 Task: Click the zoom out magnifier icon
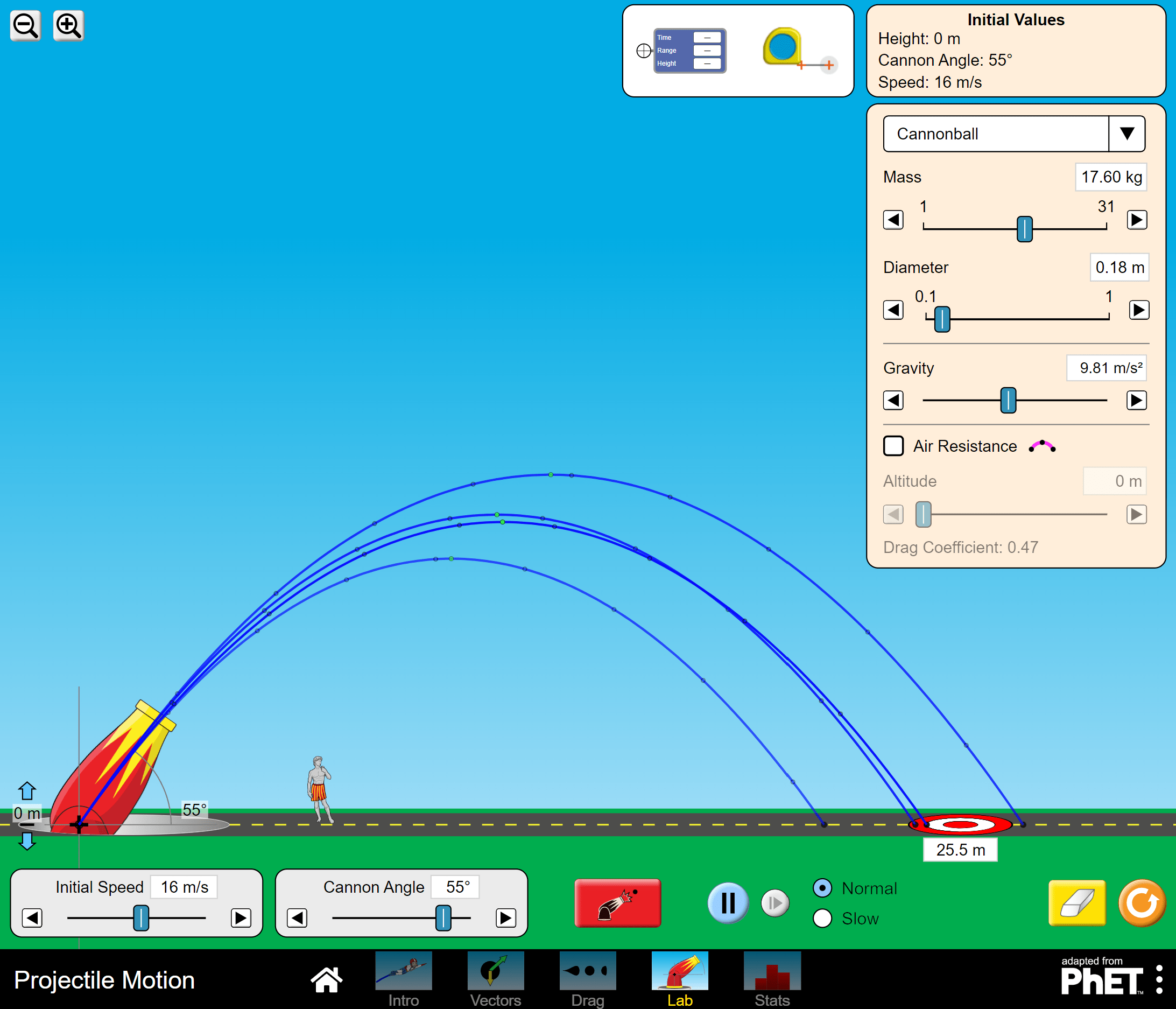25,25
